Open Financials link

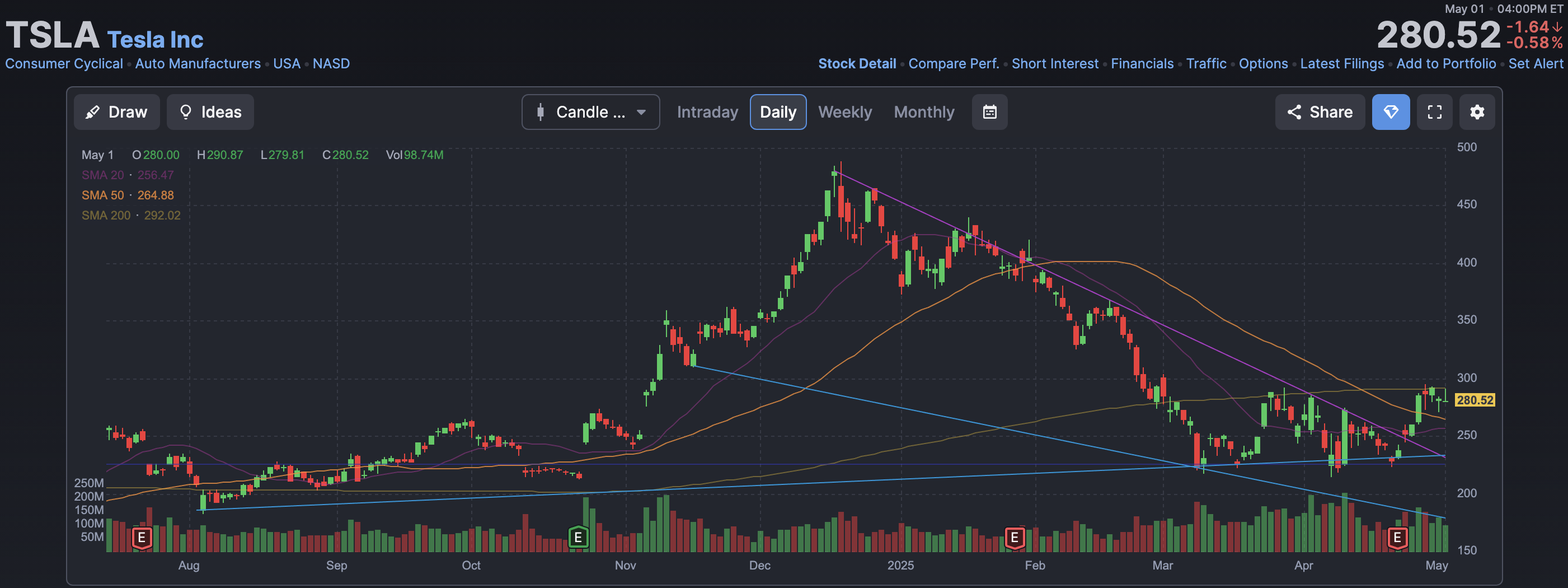1142,63
